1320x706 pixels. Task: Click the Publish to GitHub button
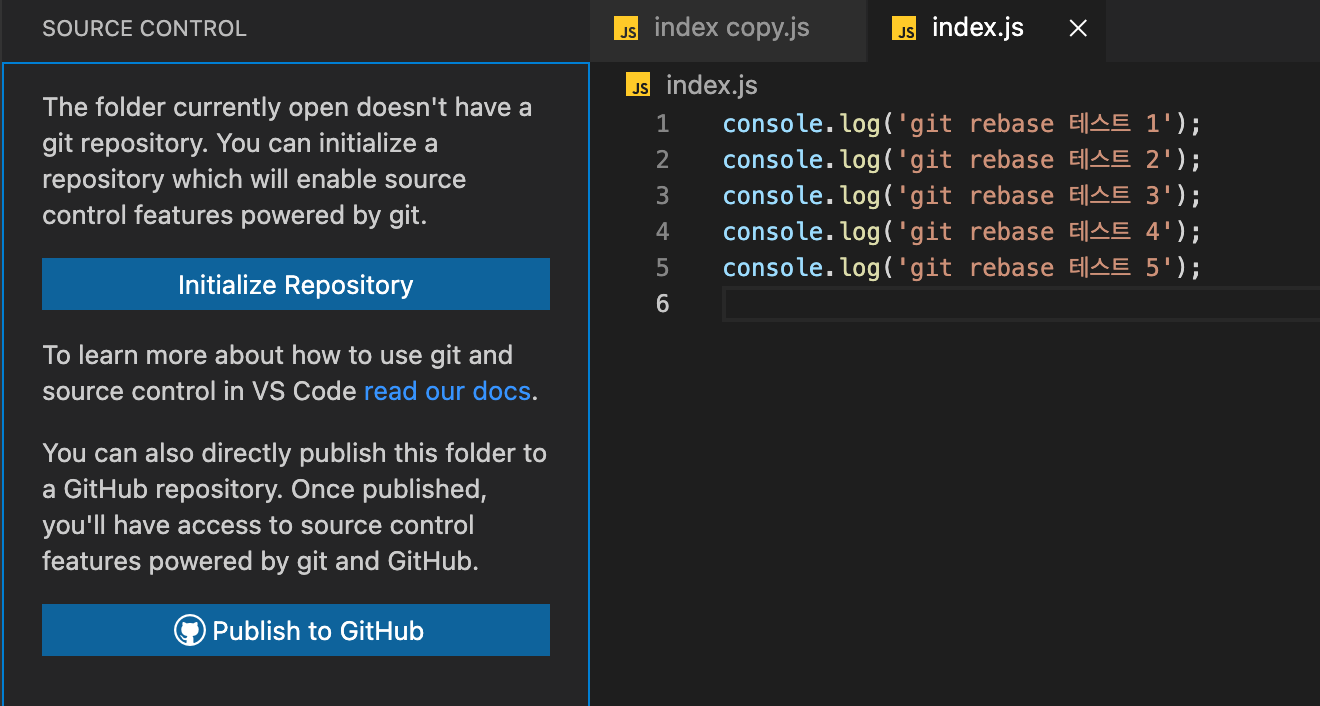click(295, 630)
